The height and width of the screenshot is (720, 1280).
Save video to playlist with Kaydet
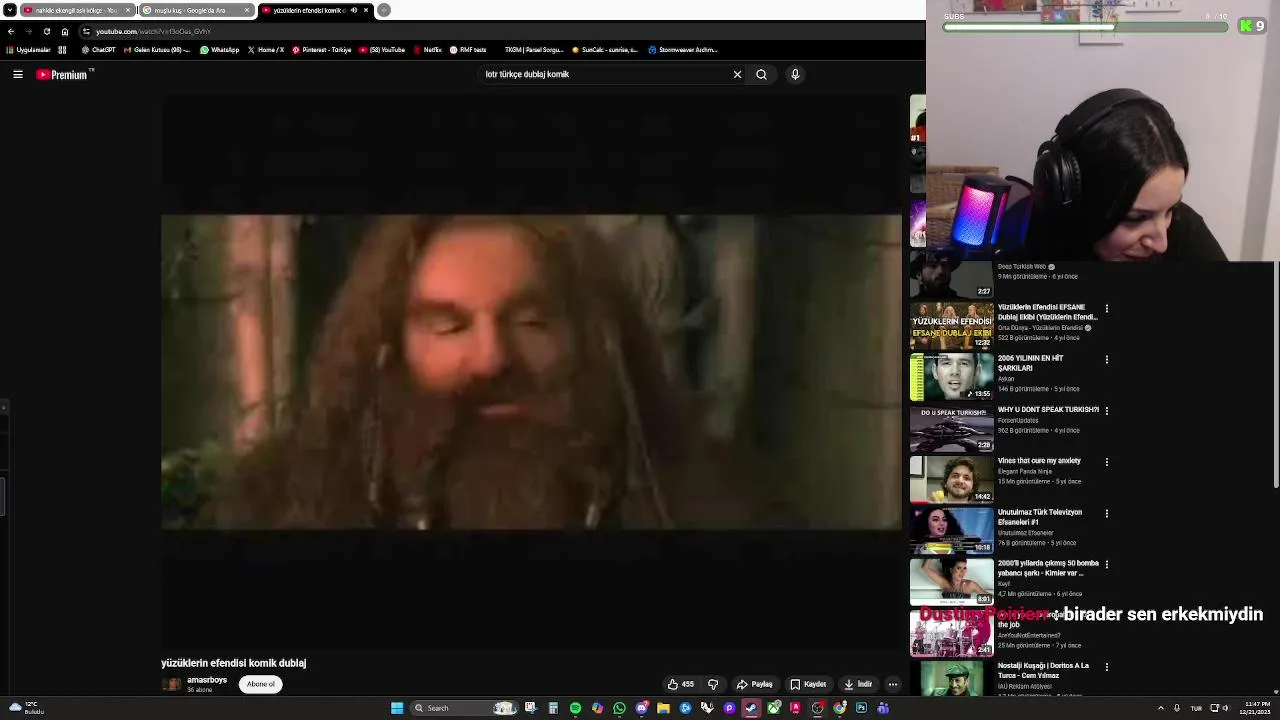tap(808, 684)
